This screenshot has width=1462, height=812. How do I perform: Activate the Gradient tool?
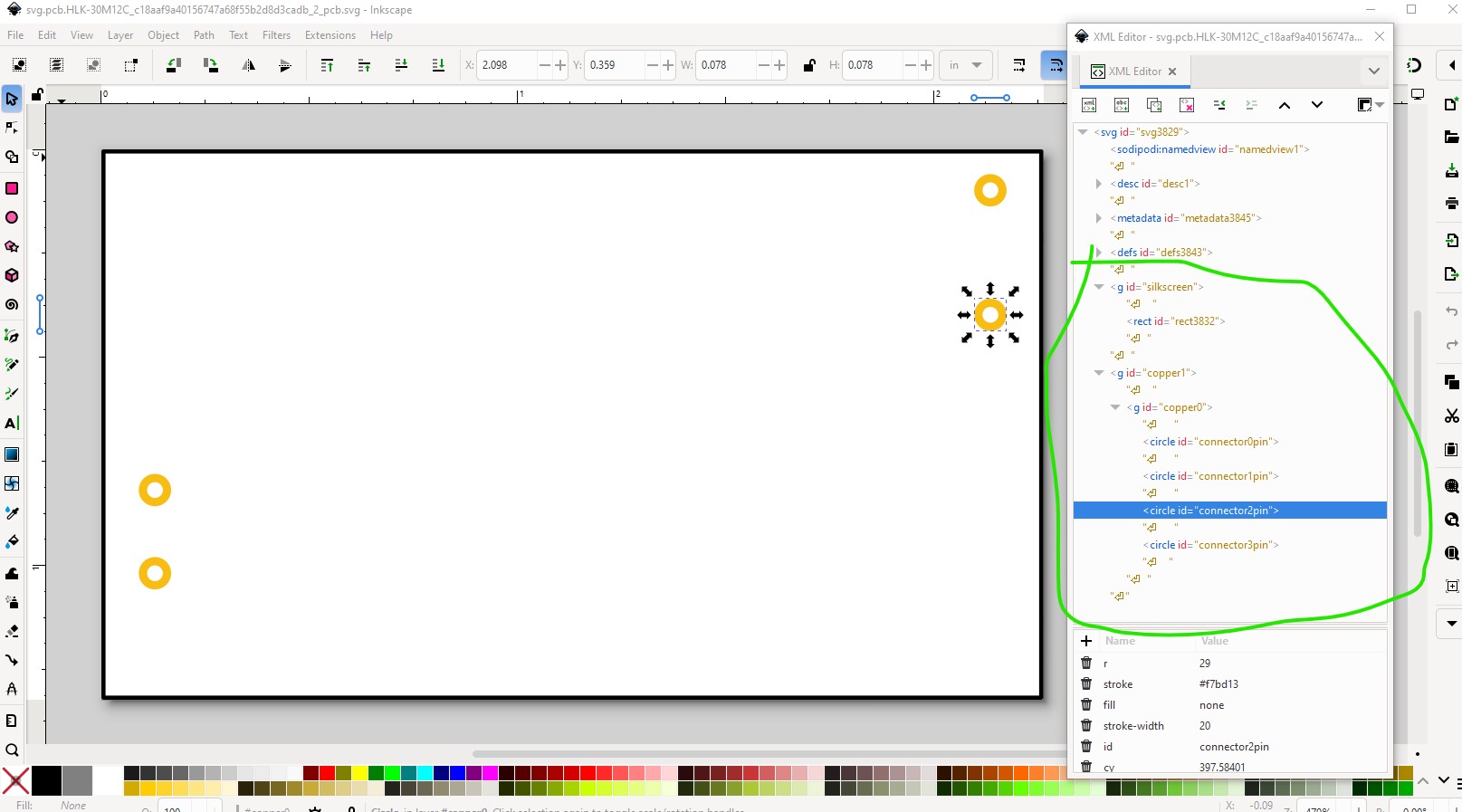pos(12,454)
